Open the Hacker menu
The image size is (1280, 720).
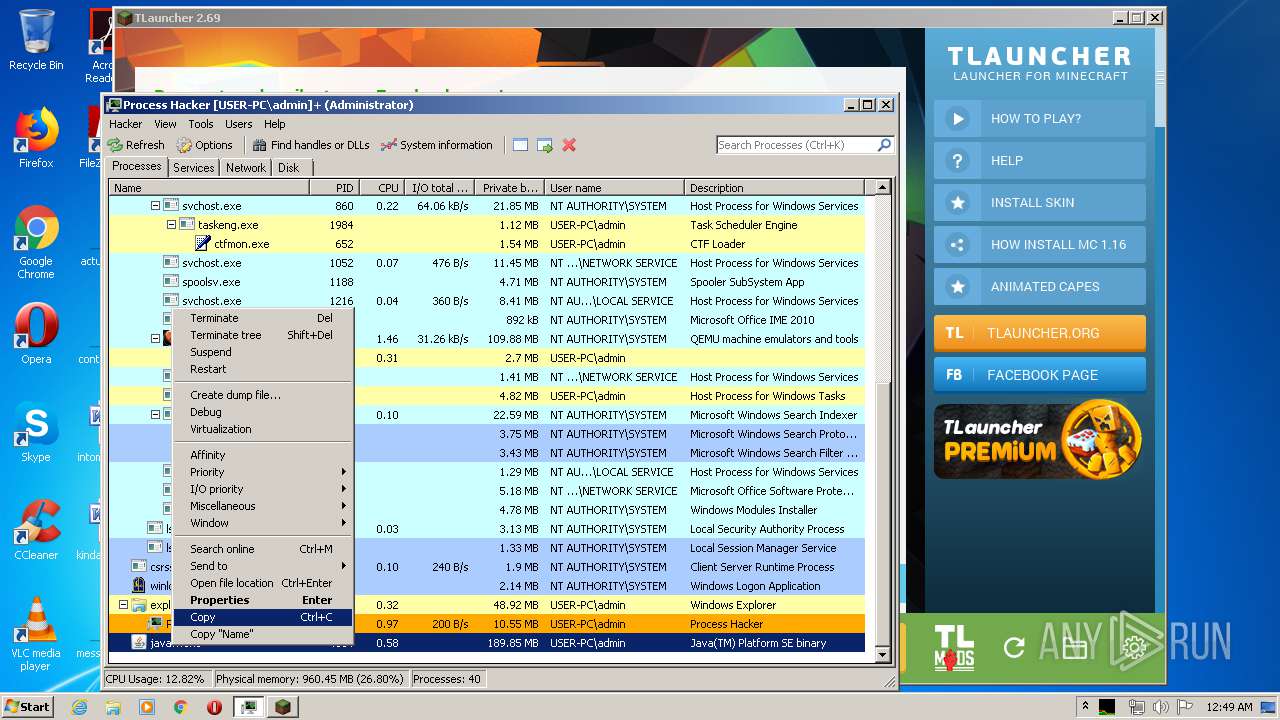(126, 124)
